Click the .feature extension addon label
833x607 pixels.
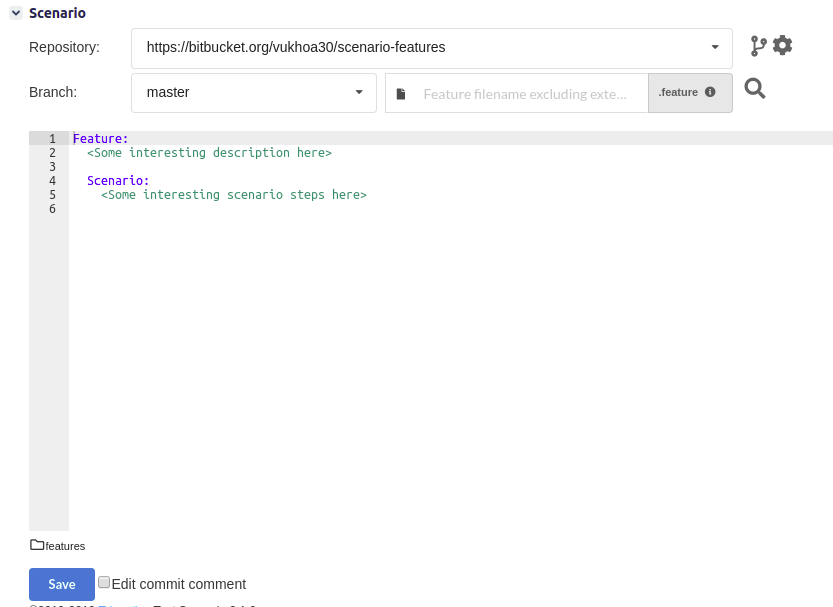[x=678, y=92]
